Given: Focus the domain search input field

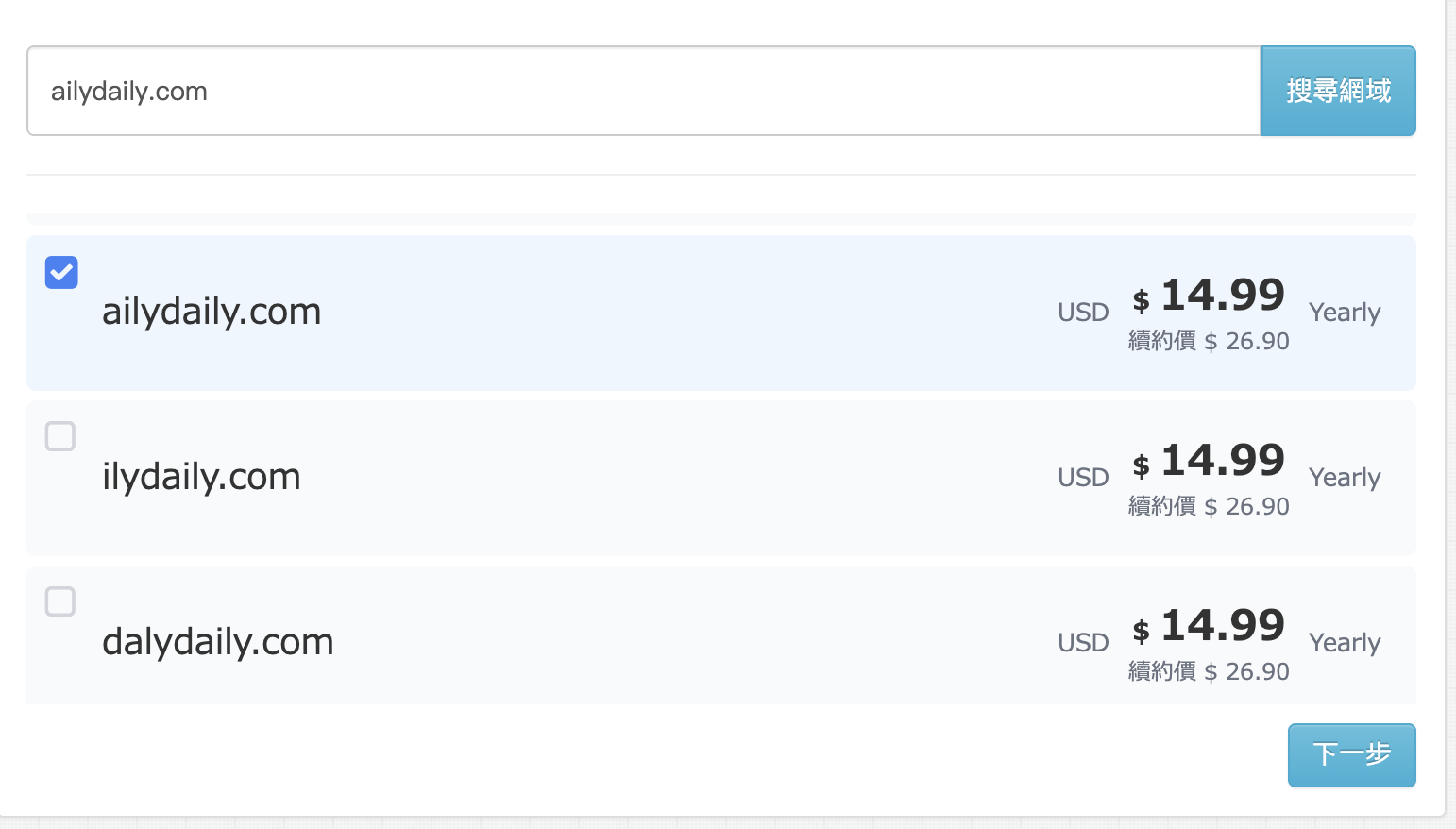Looking at the screenshot, I should click(644, 91).
